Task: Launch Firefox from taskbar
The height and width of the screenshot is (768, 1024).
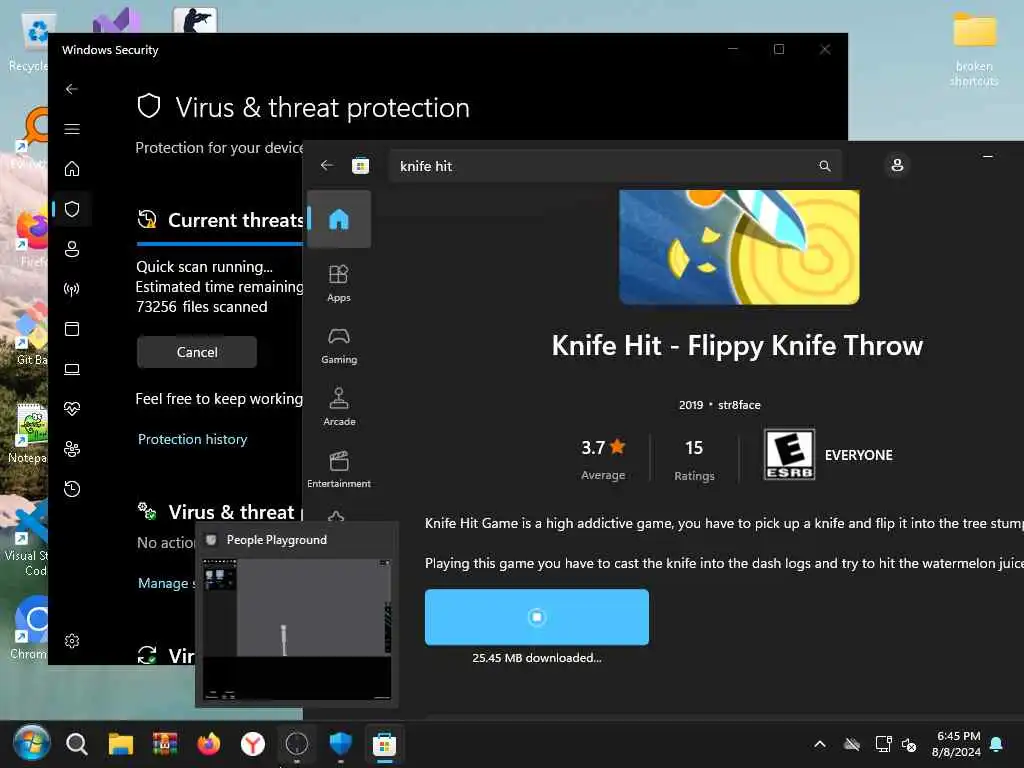Action: pyautogui.click(x=209, y=744)
